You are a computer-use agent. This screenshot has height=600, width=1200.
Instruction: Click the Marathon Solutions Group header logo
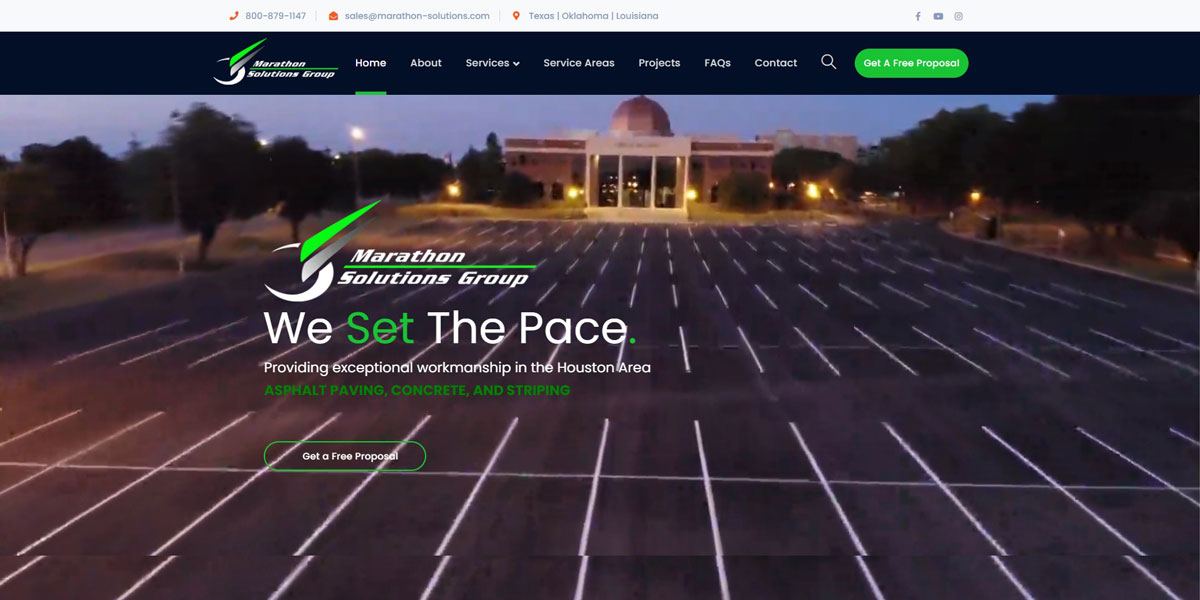(x=276, y=62)
